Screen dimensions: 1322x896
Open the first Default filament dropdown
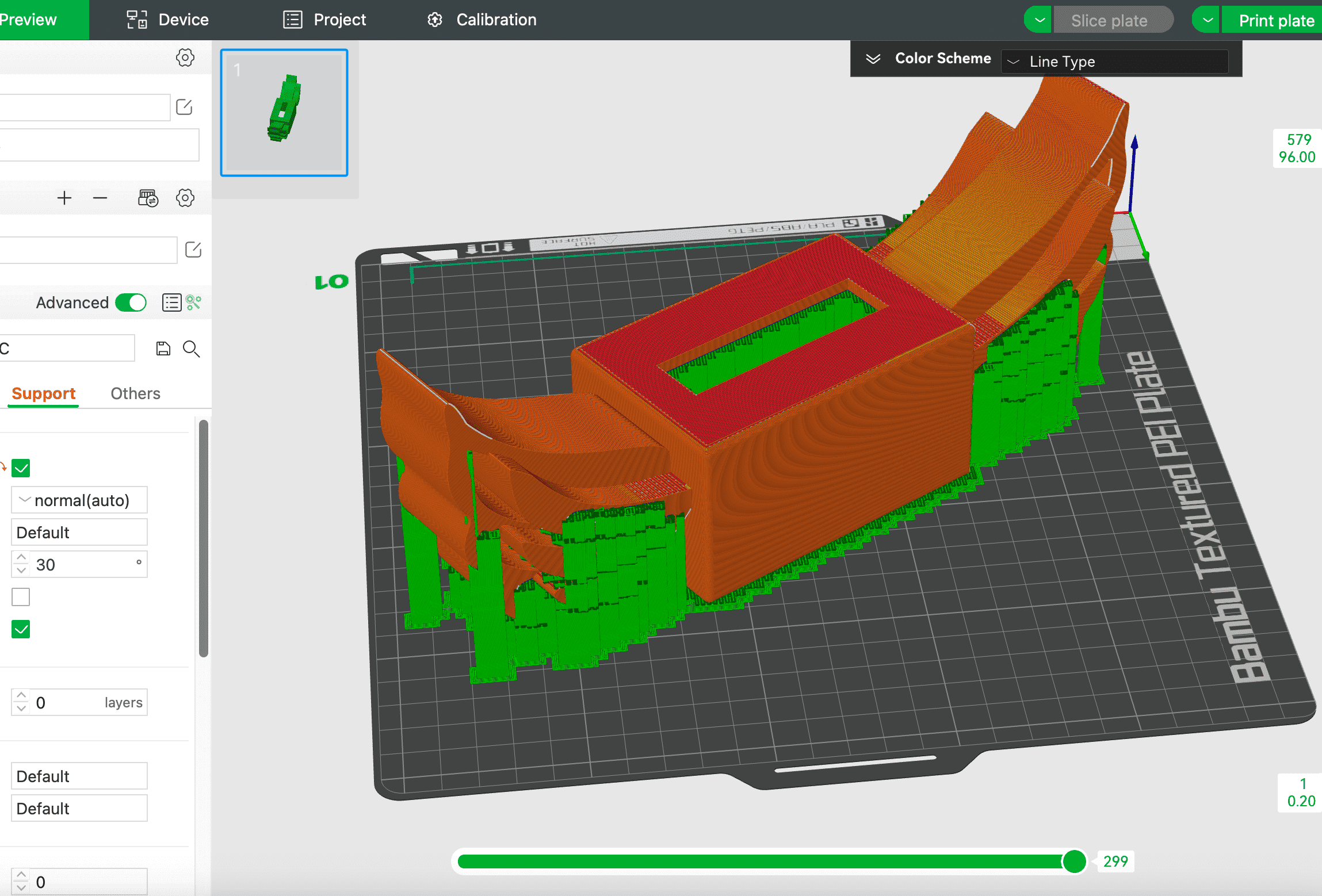tap(79, 776)
